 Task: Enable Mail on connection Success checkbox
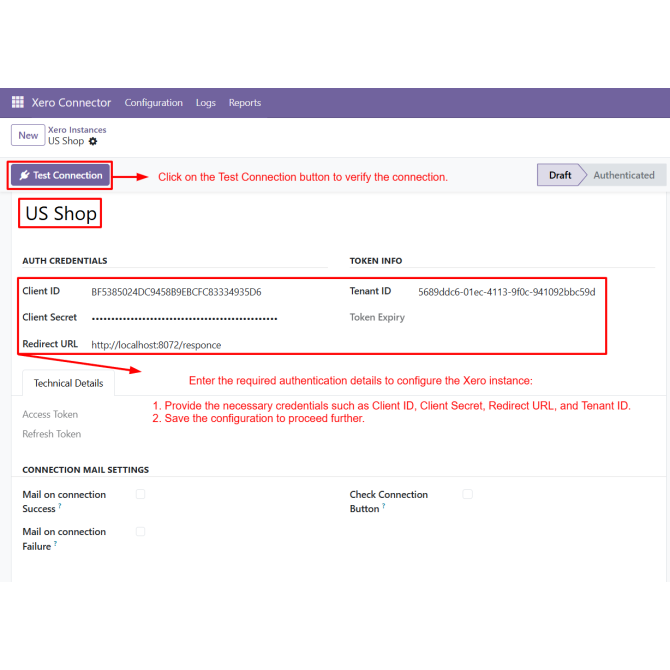click(x=141, y=494)
